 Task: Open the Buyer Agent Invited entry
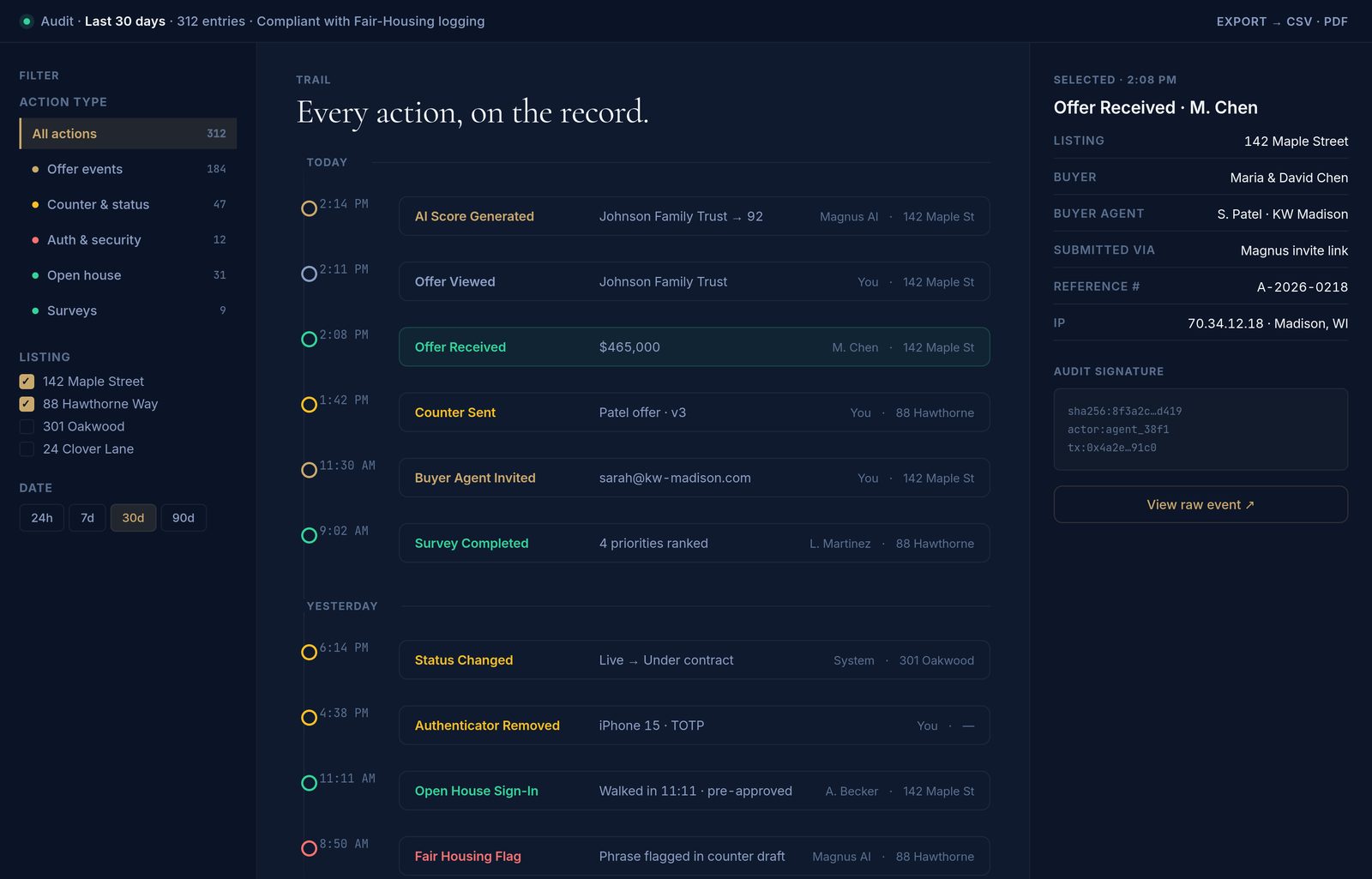[x=695, y=478]
